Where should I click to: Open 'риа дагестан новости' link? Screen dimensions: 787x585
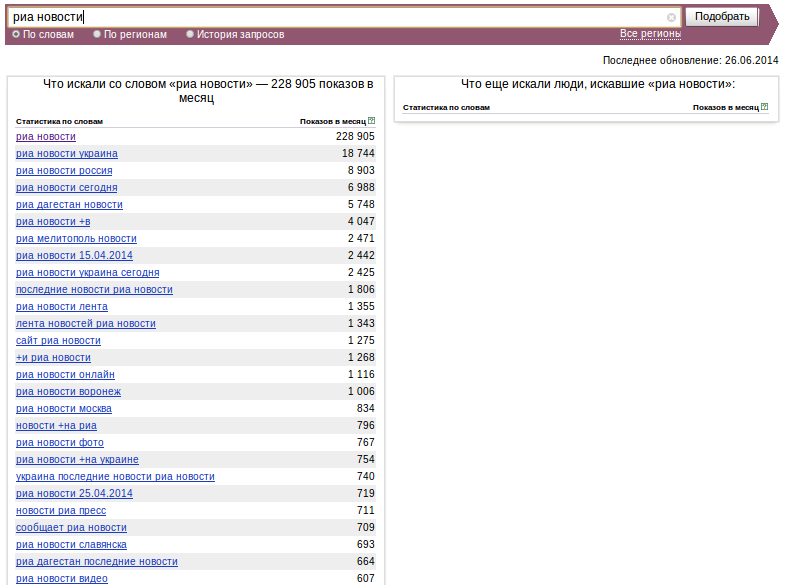tap(69, 205)
